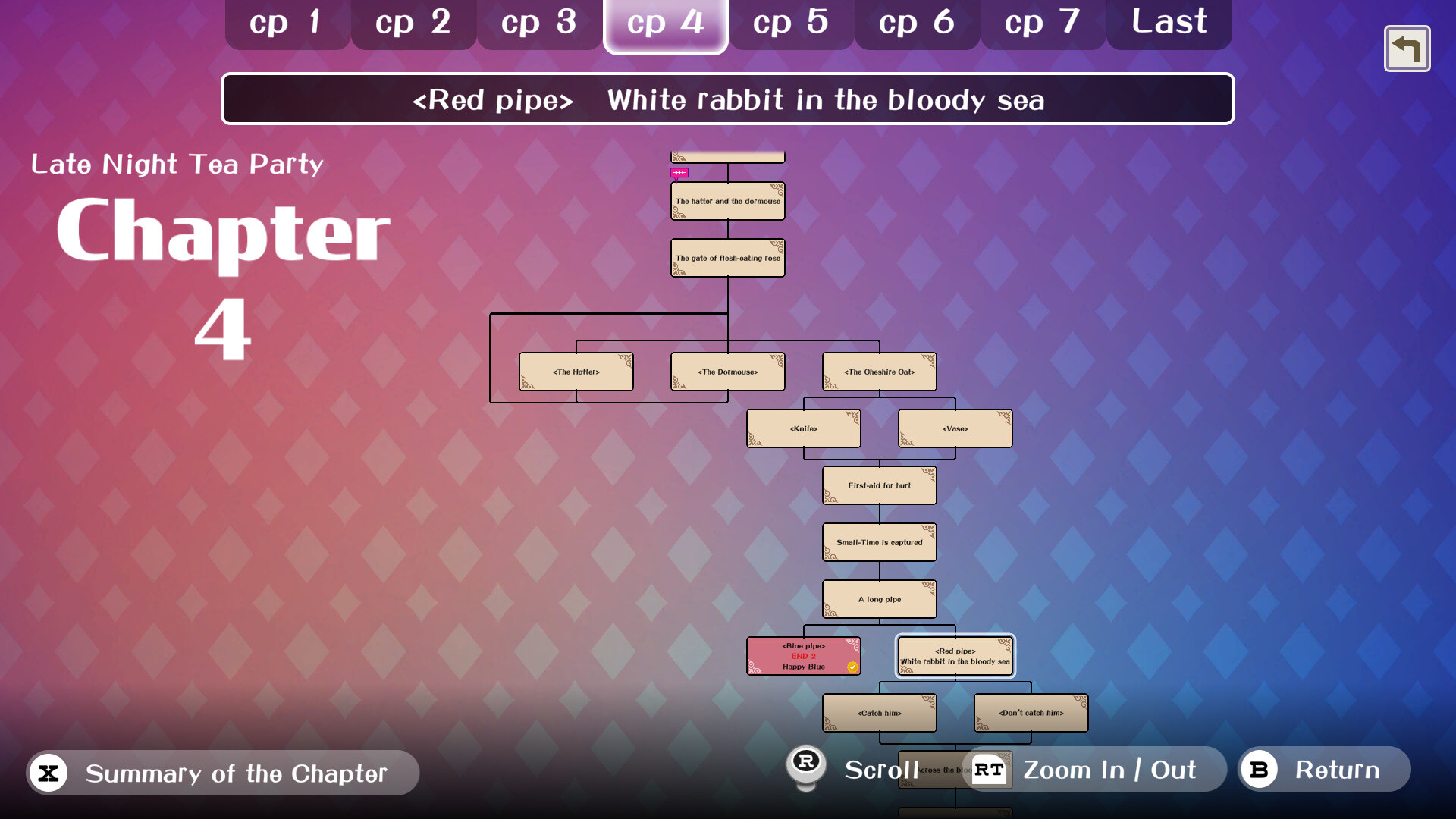Toggle completed status on Red pipe node
The width and height of the screenshot is (1456, 819).
pos(950,656)
